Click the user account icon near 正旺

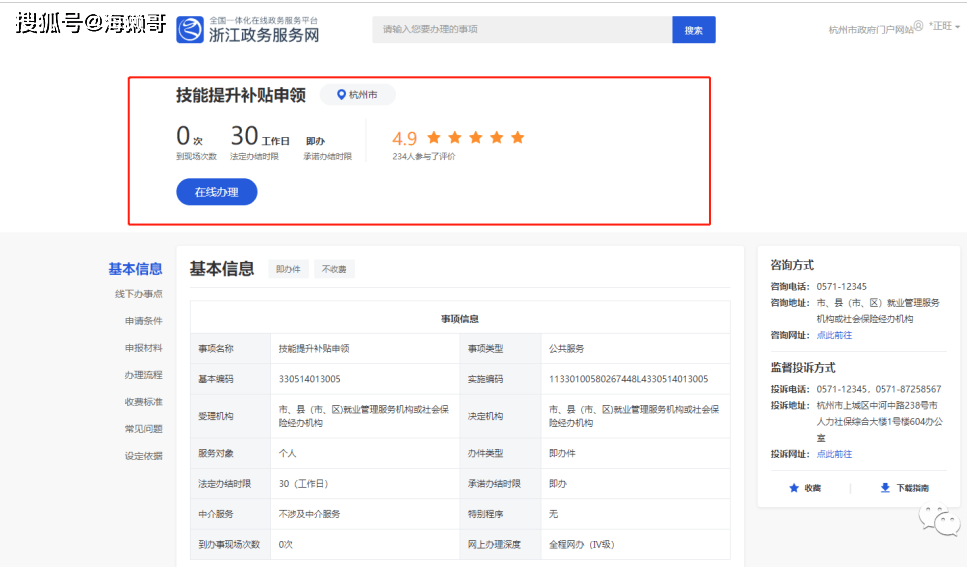click(918, 26)
